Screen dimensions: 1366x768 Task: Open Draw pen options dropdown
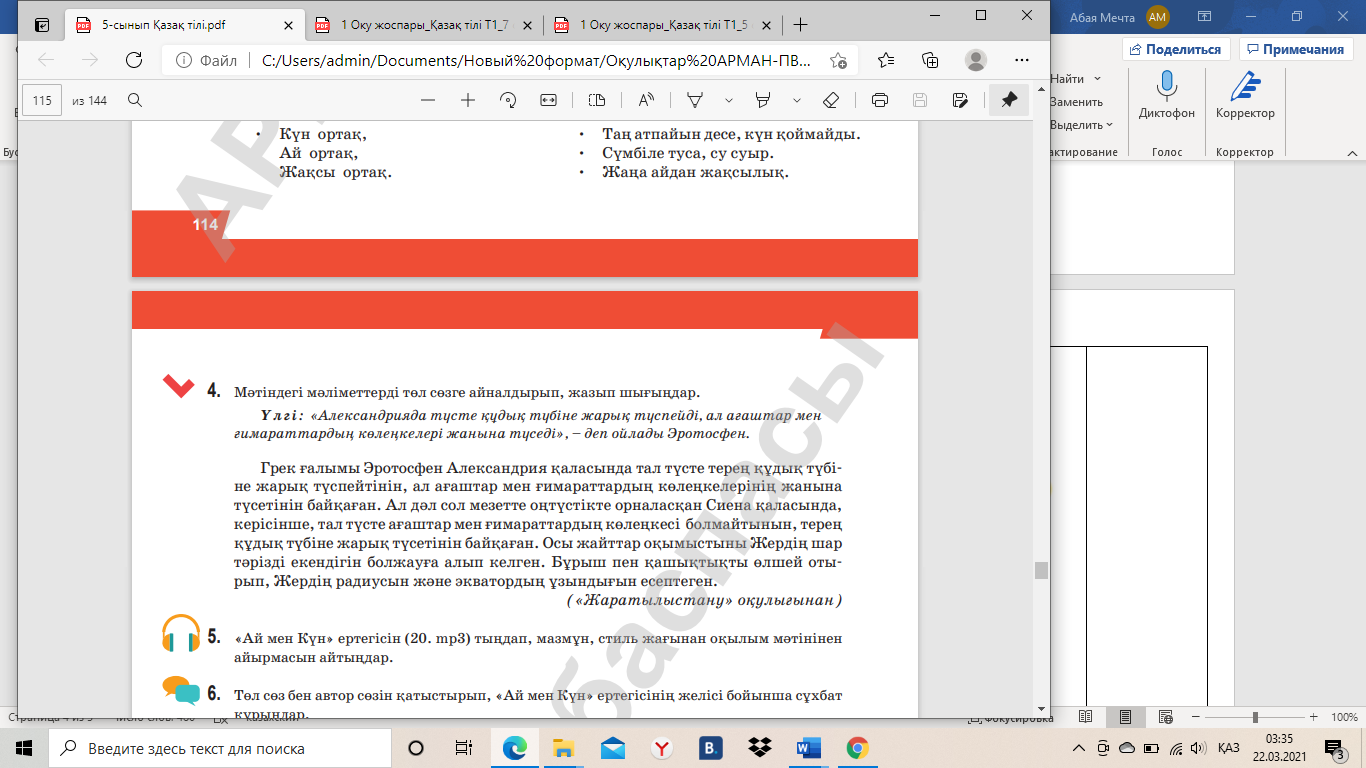point(729,100)
